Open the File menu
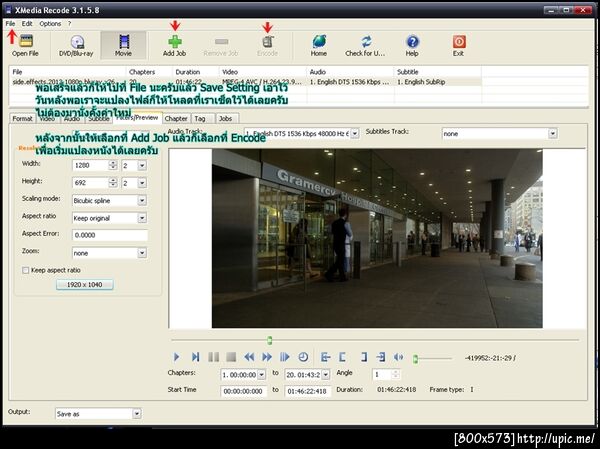600x449 pixels. (10, 24)
